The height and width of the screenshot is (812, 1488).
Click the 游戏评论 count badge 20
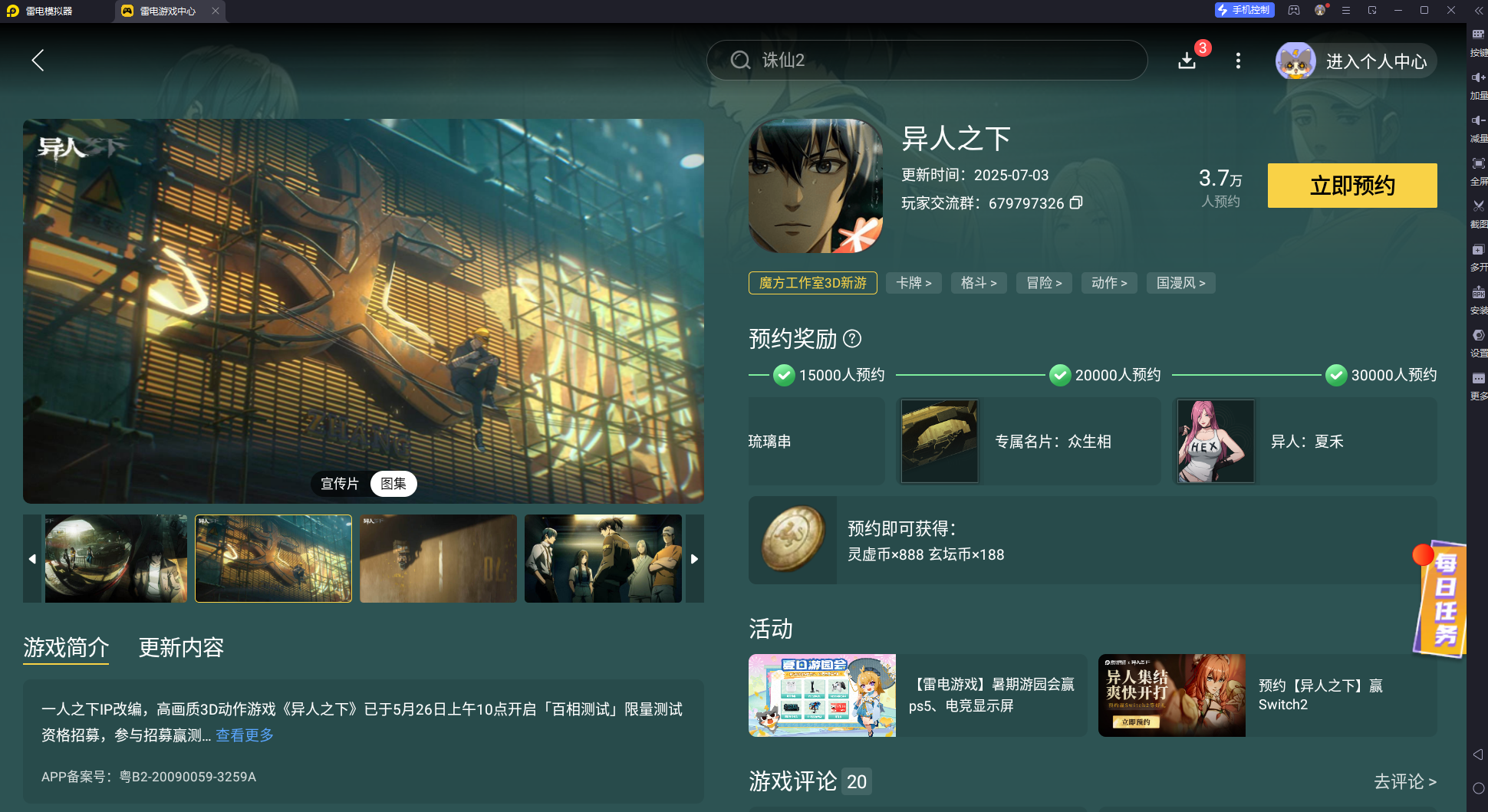(x=857, y=781)
